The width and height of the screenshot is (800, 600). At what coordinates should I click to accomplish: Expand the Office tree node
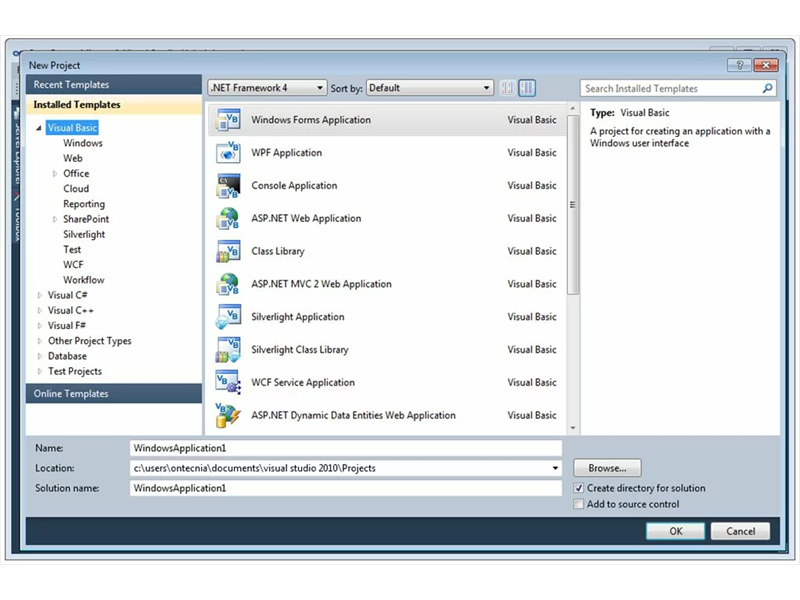point(55,174)
